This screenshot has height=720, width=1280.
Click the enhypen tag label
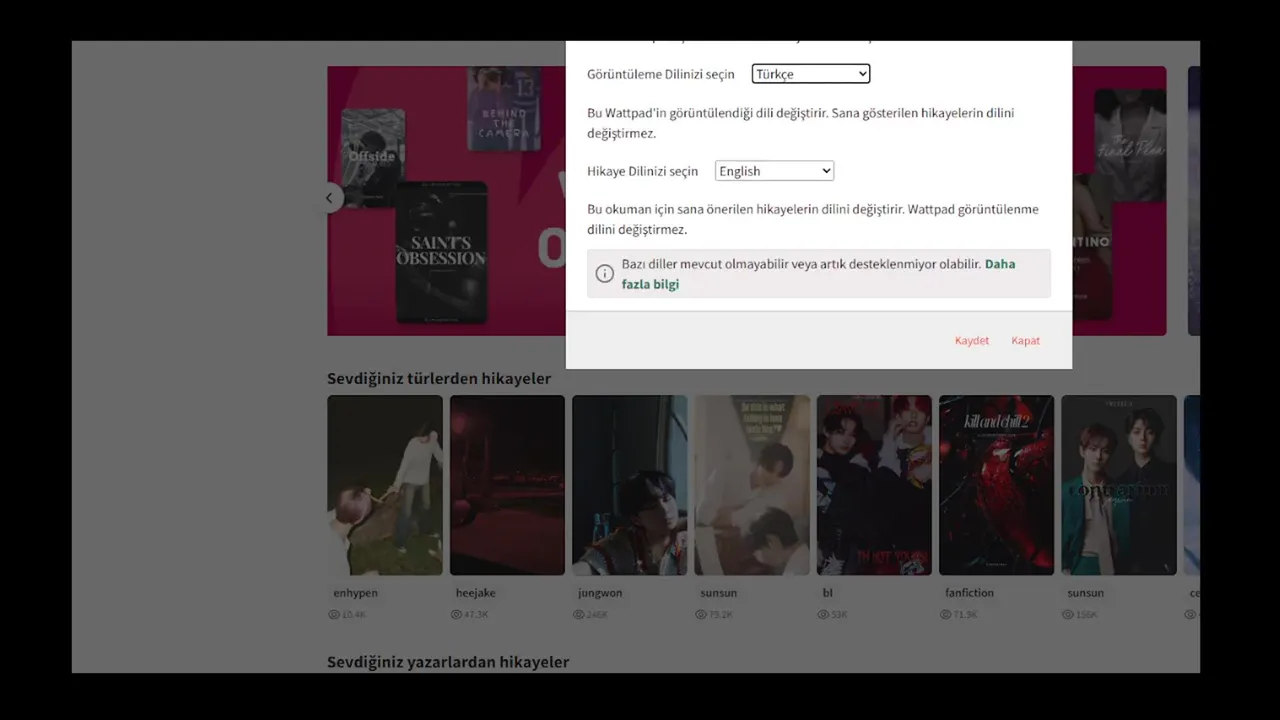tap(355, 593)
